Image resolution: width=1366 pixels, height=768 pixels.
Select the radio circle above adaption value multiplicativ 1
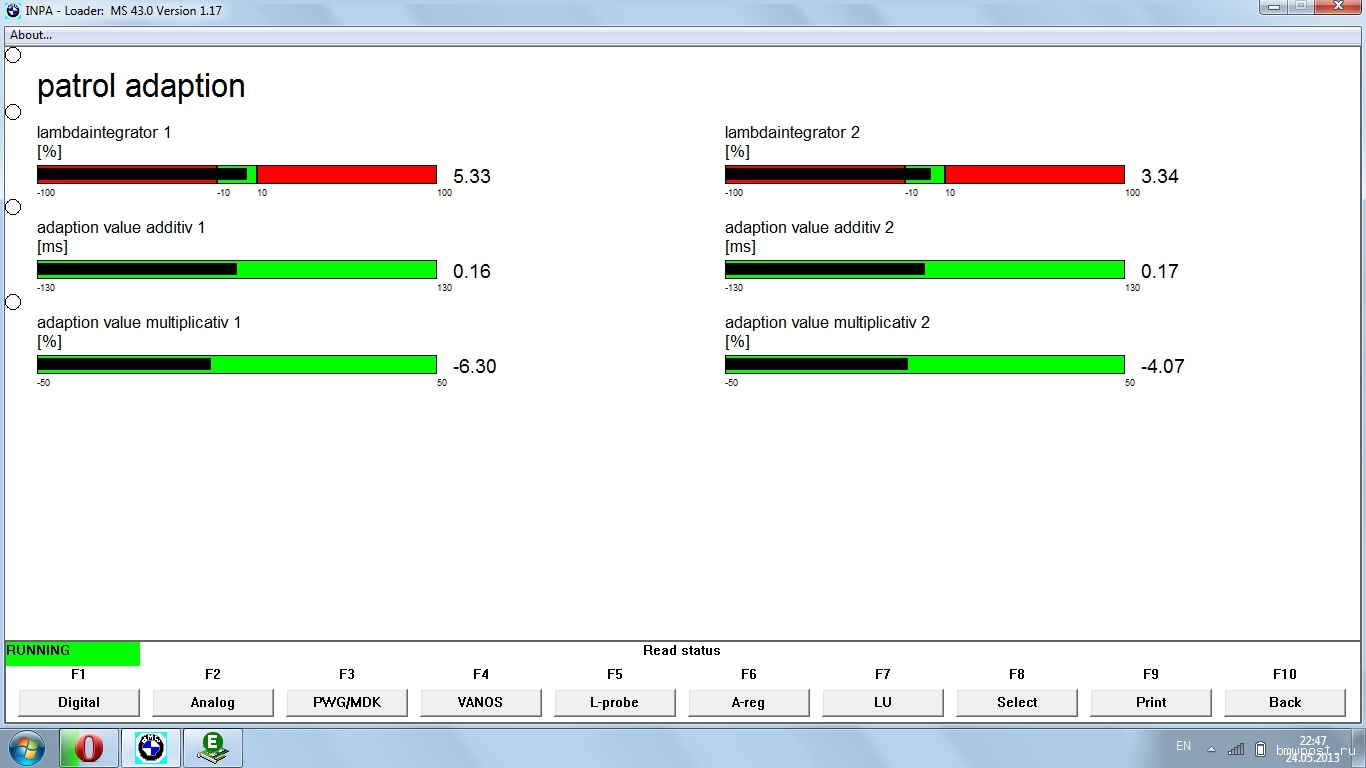tap(13, 302)
